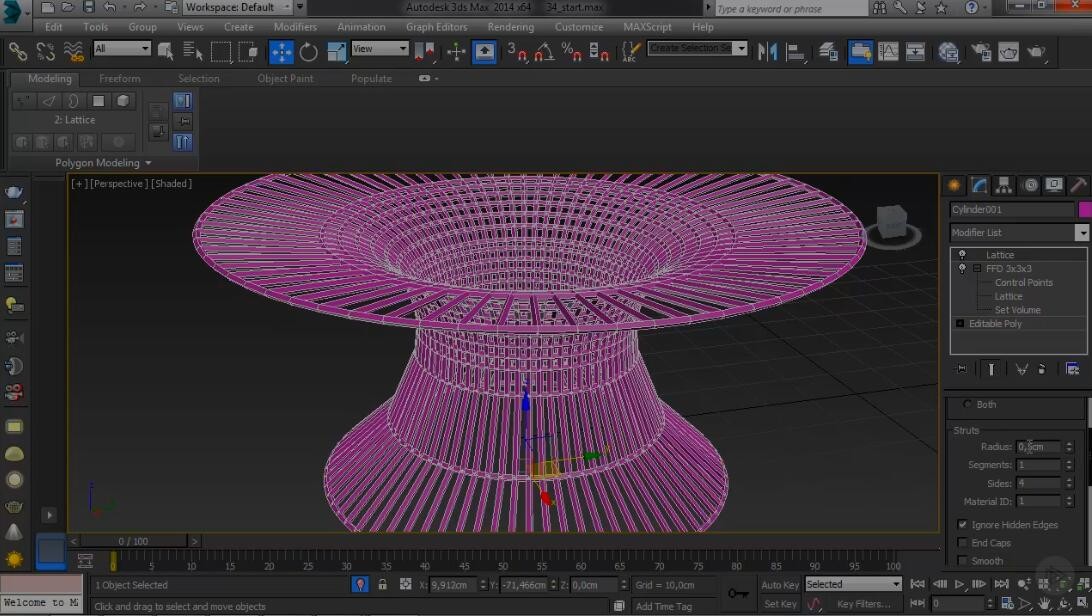
Task: Click the Align tool icon
Action: click(x=795, y=52)
